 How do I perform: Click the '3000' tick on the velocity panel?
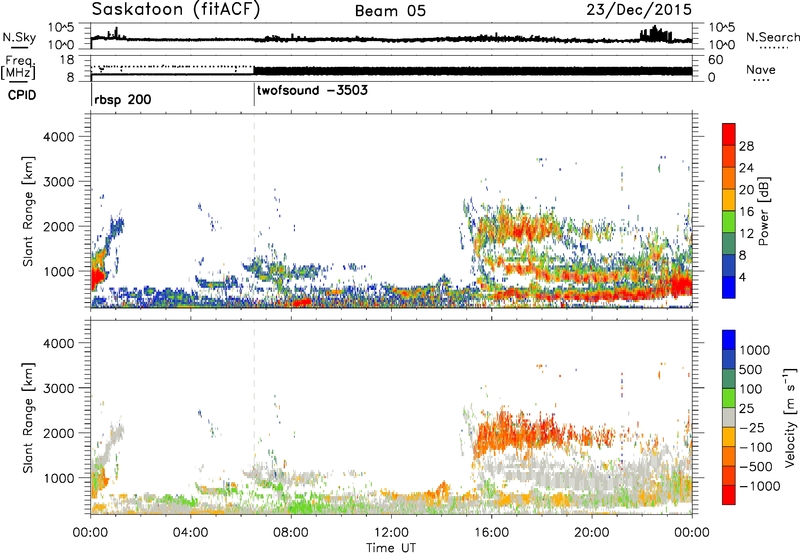(x=58, y=388)
